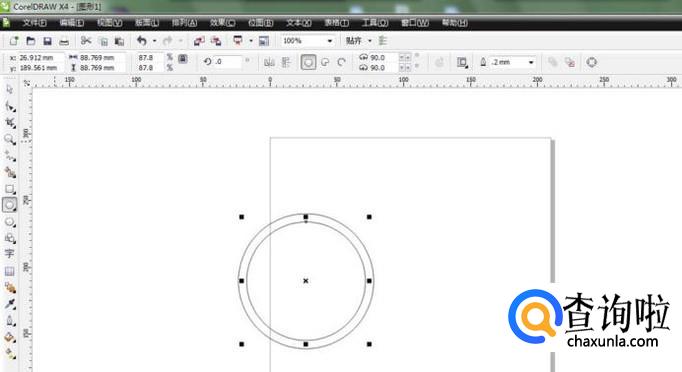Viewport: 682px width, 372px height.
Task: Open the 100% zoom level dropdown
Action: 330,41
